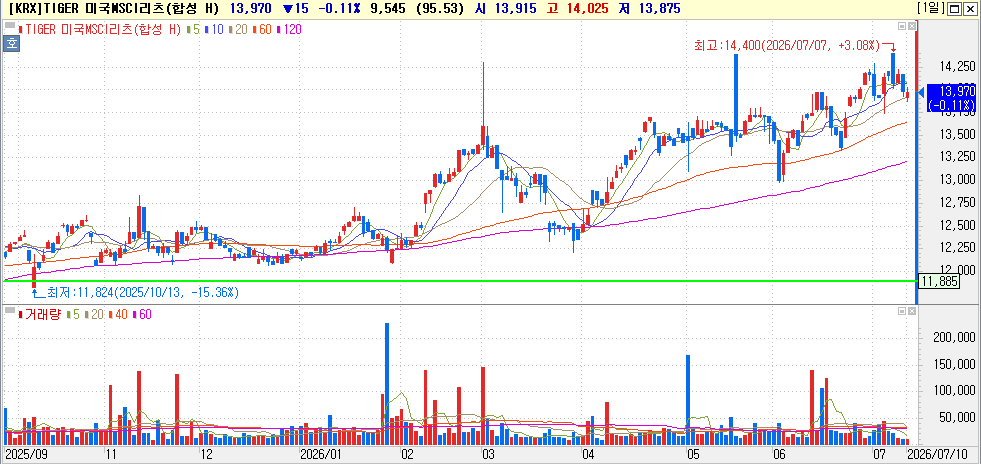Click the 05 month date axis label
This screenshot has width=981, height=464.
[692, 453]
